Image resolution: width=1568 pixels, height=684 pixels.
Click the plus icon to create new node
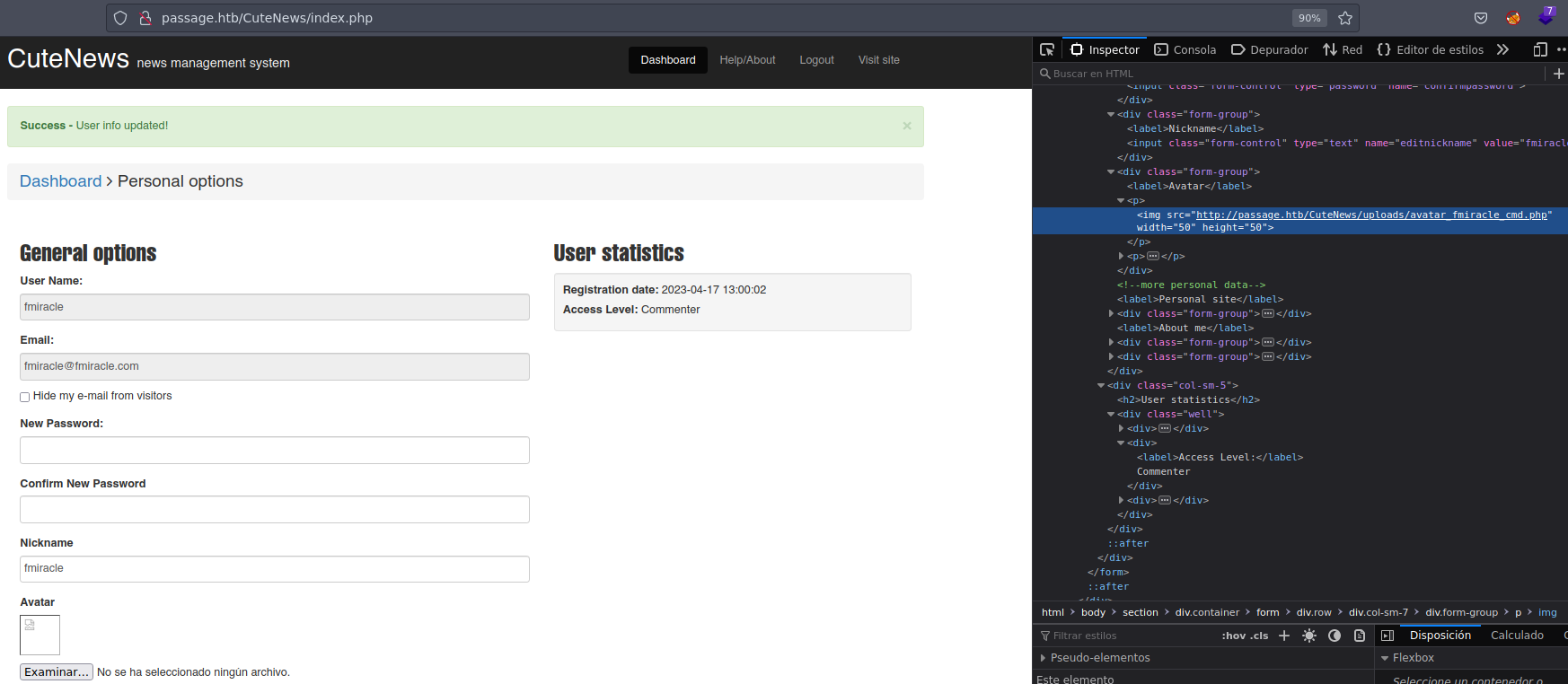(x=1558, y=74)
